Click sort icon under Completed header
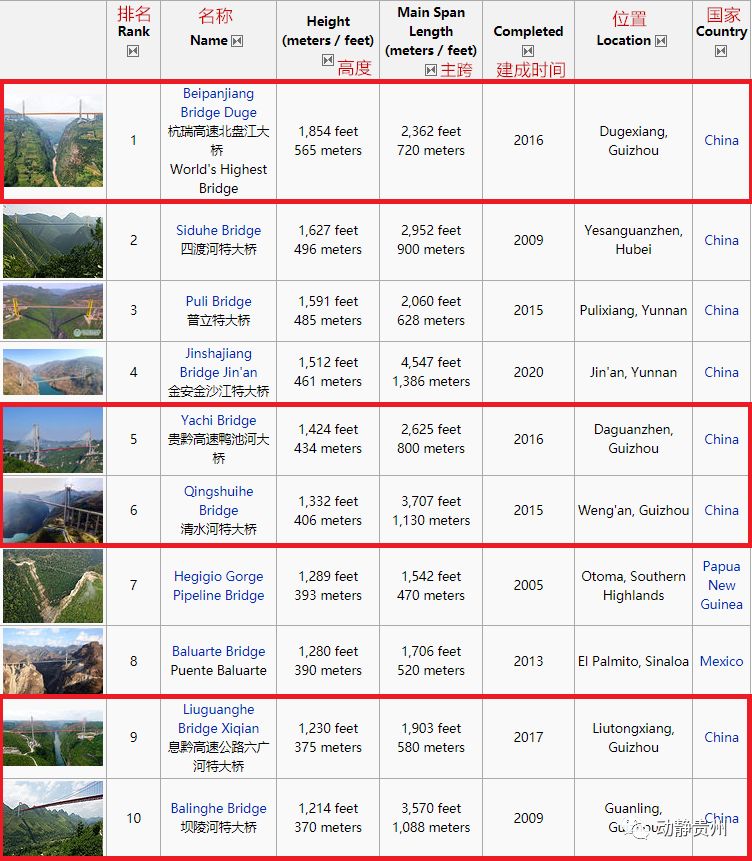The width and height of the screenshot is (752, 861). coord(528,51)
